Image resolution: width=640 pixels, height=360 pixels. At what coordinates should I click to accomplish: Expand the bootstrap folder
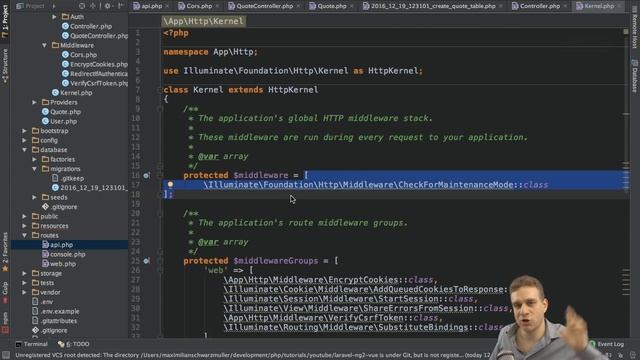pyautogui.click(x=25, y=131)
